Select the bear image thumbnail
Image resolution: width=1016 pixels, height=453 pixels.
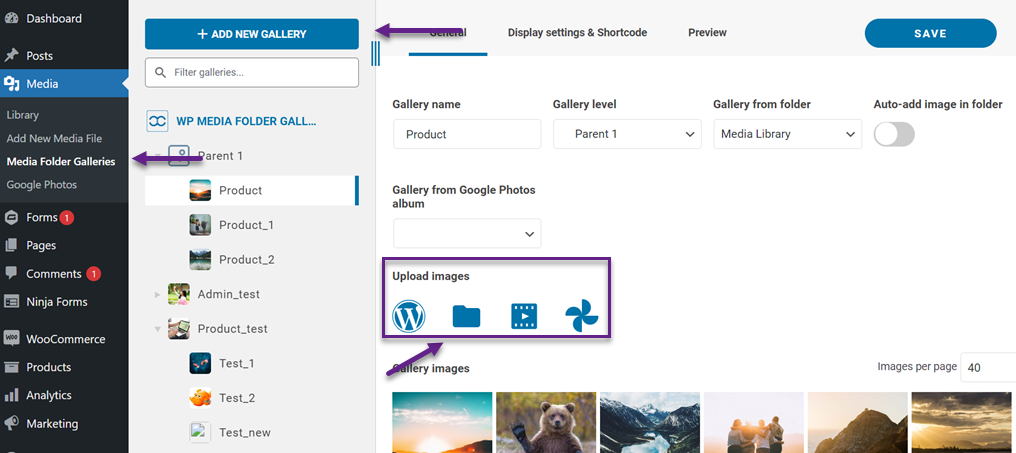(545, 422)
